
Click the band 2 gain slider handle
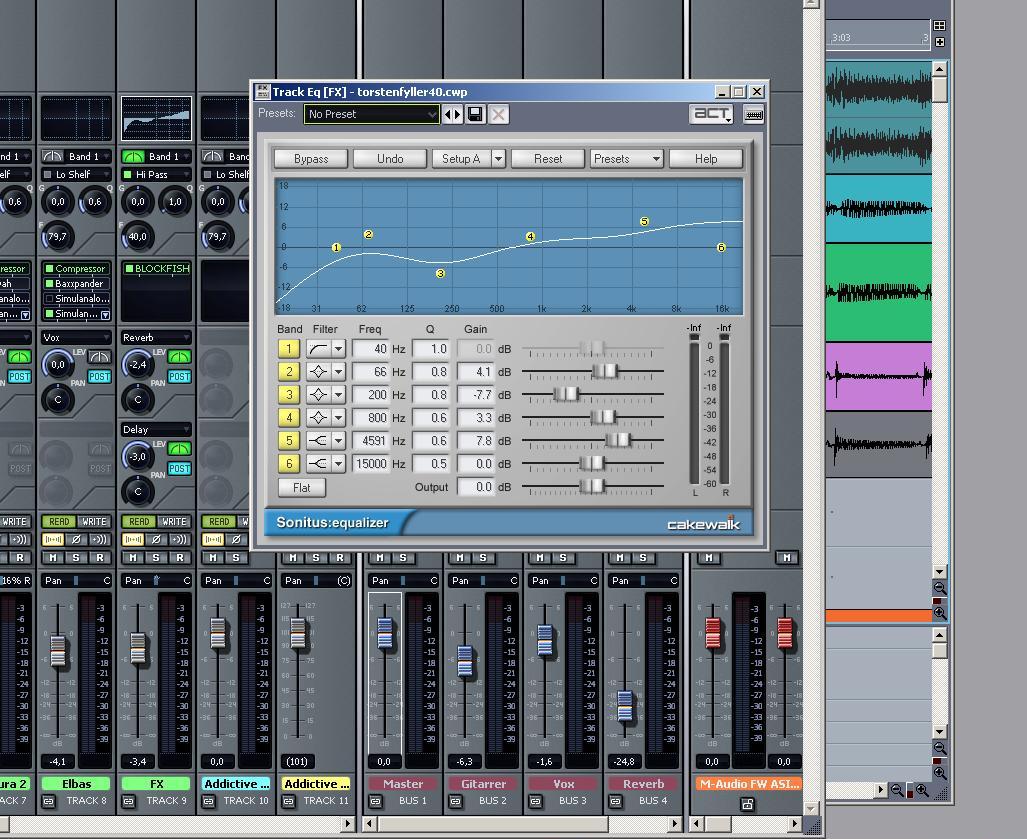(x=604, y=372)
